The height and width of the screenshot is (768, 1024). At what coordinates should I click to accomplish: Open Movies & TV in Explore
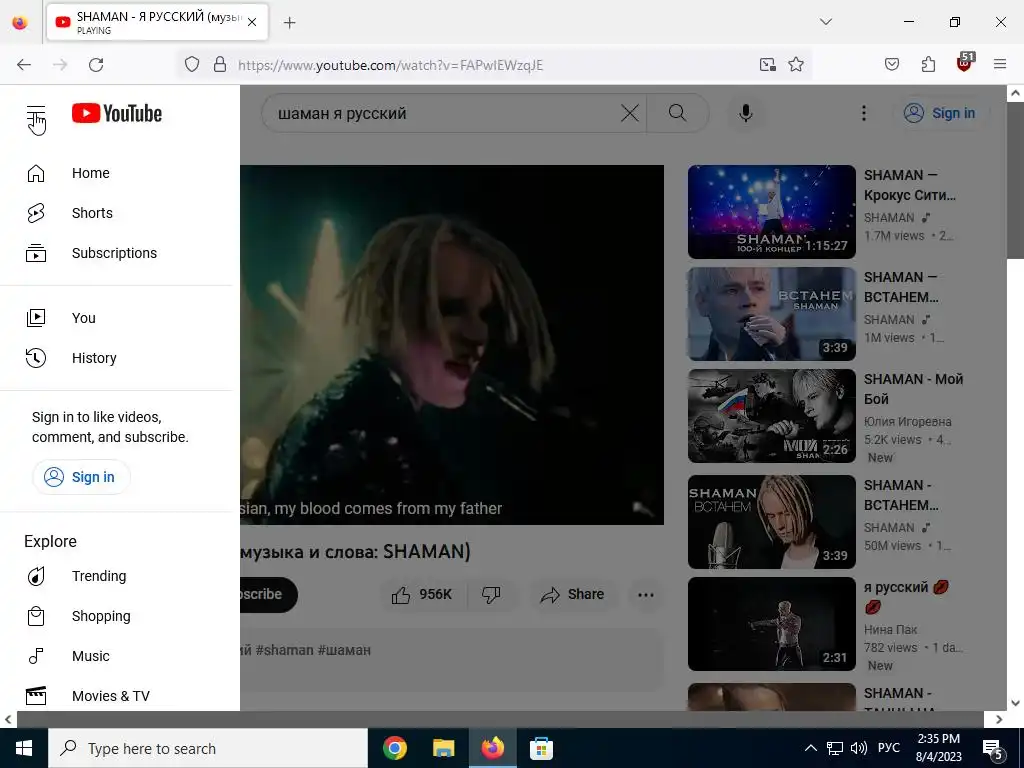(x=116, y=696)
